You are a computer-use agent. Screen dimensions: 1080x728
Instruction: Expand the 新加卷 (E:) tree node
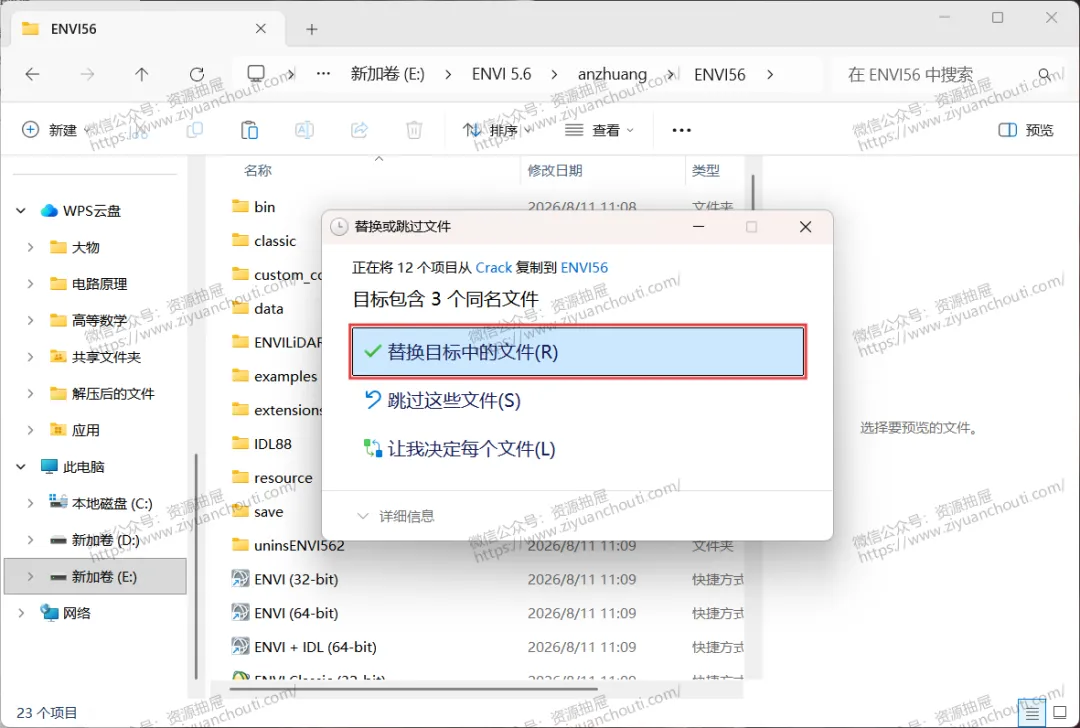30,576
